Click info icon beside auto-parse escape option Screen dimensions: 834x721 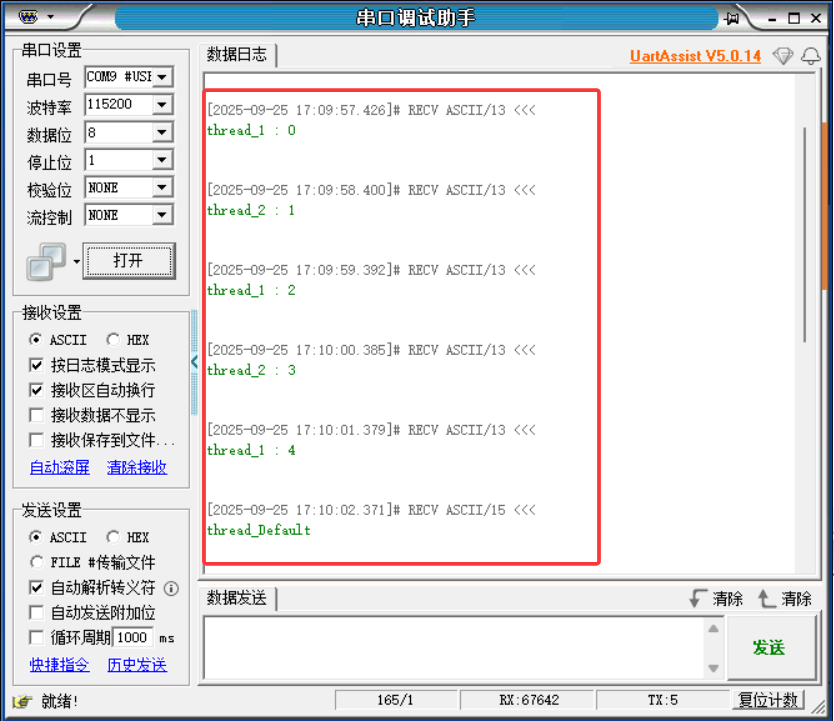point(171,588)
